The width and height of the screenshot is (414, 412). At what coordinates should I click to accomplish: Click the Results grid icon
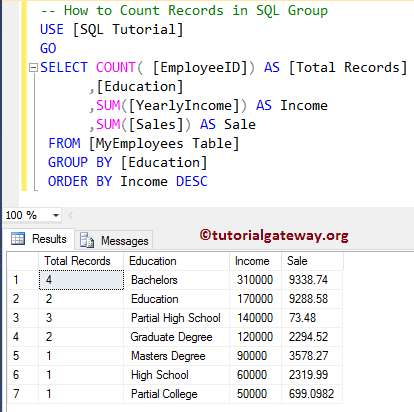[x=18, y=239]
